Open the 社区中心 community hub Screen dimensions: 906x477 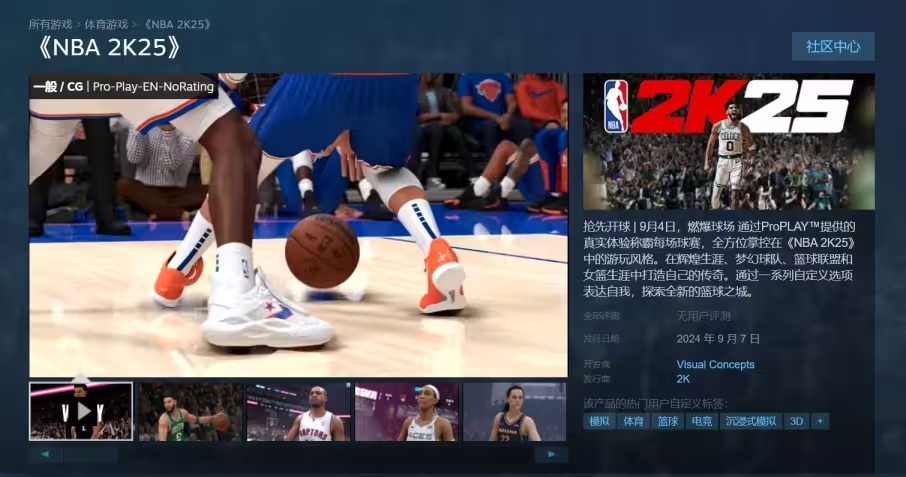point(833,47)
